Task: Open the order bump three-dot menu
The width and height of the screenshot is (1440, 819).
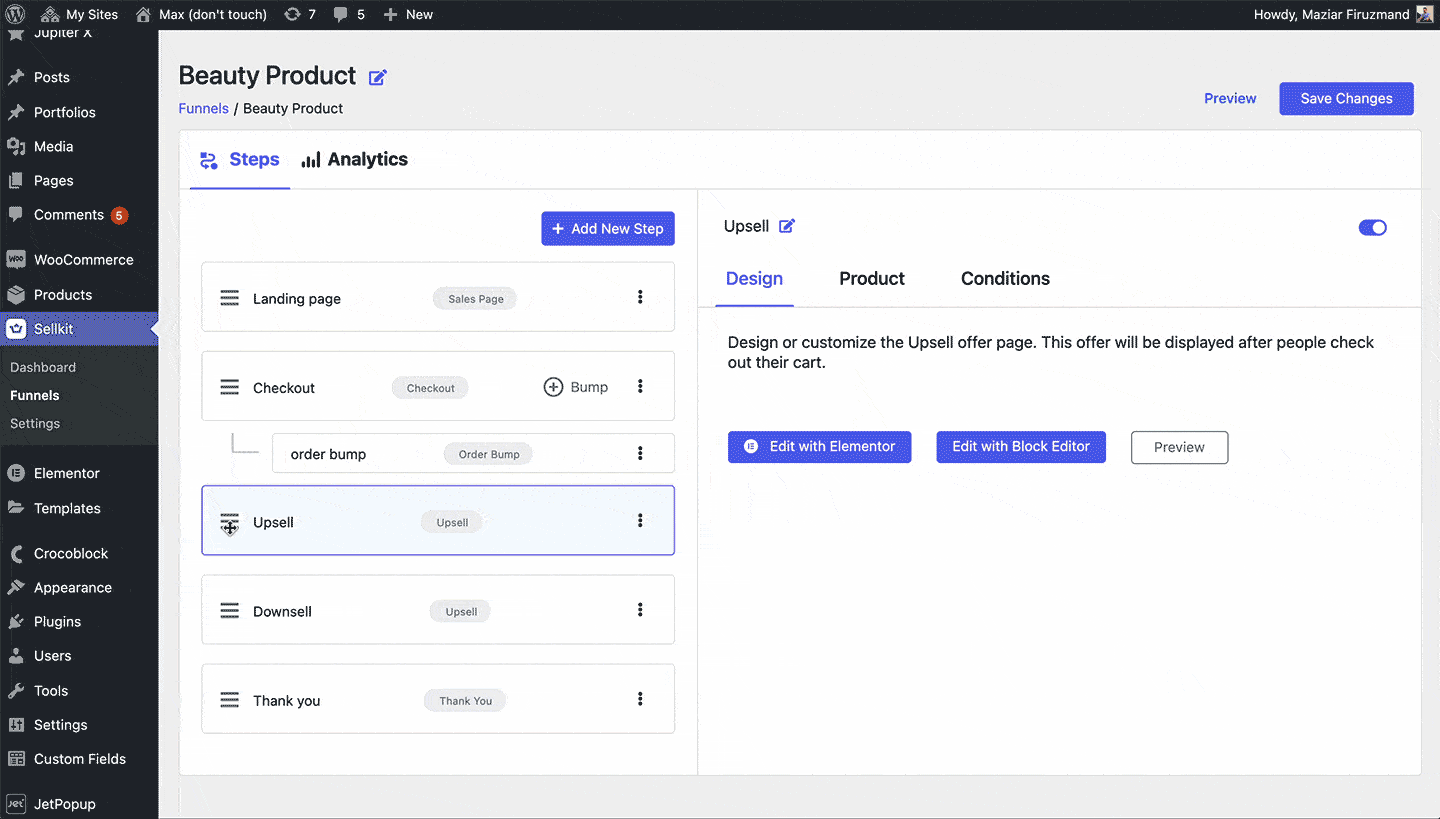Action: (x=640, y=453)
